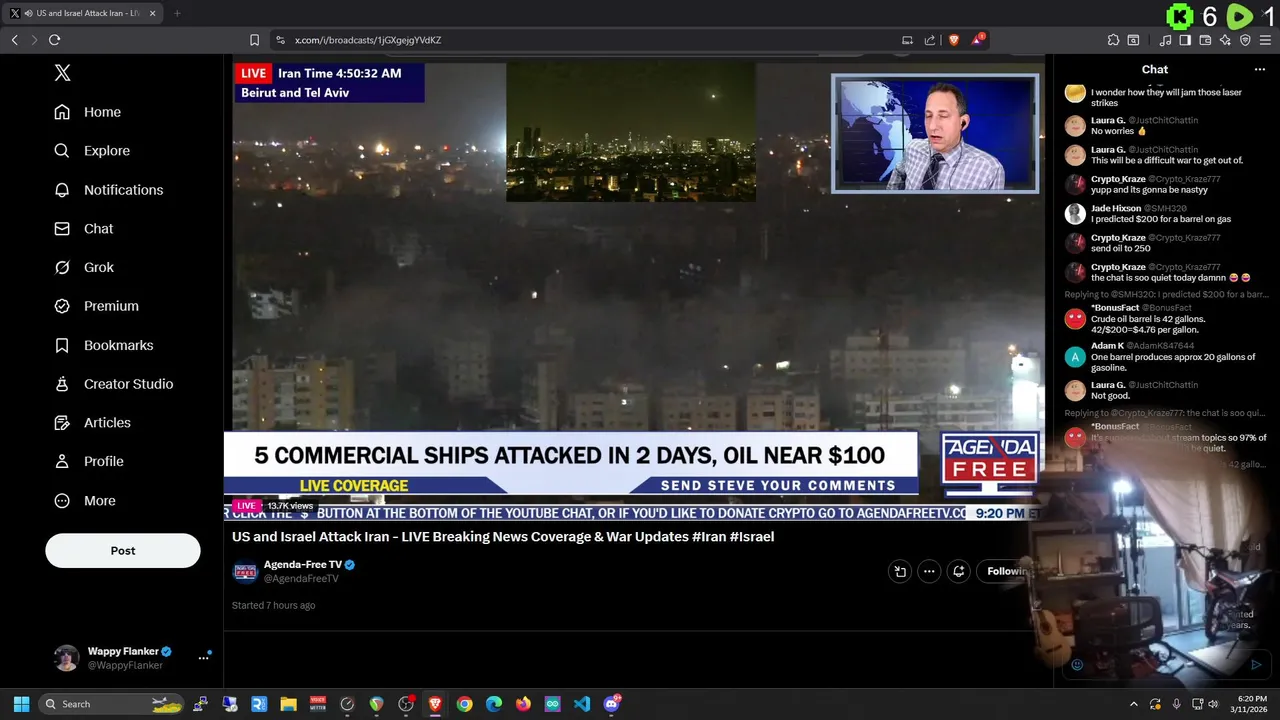The image size is (1280, 720).
Task: Open Articles in the sidebar
Action: tap(93, 423)
